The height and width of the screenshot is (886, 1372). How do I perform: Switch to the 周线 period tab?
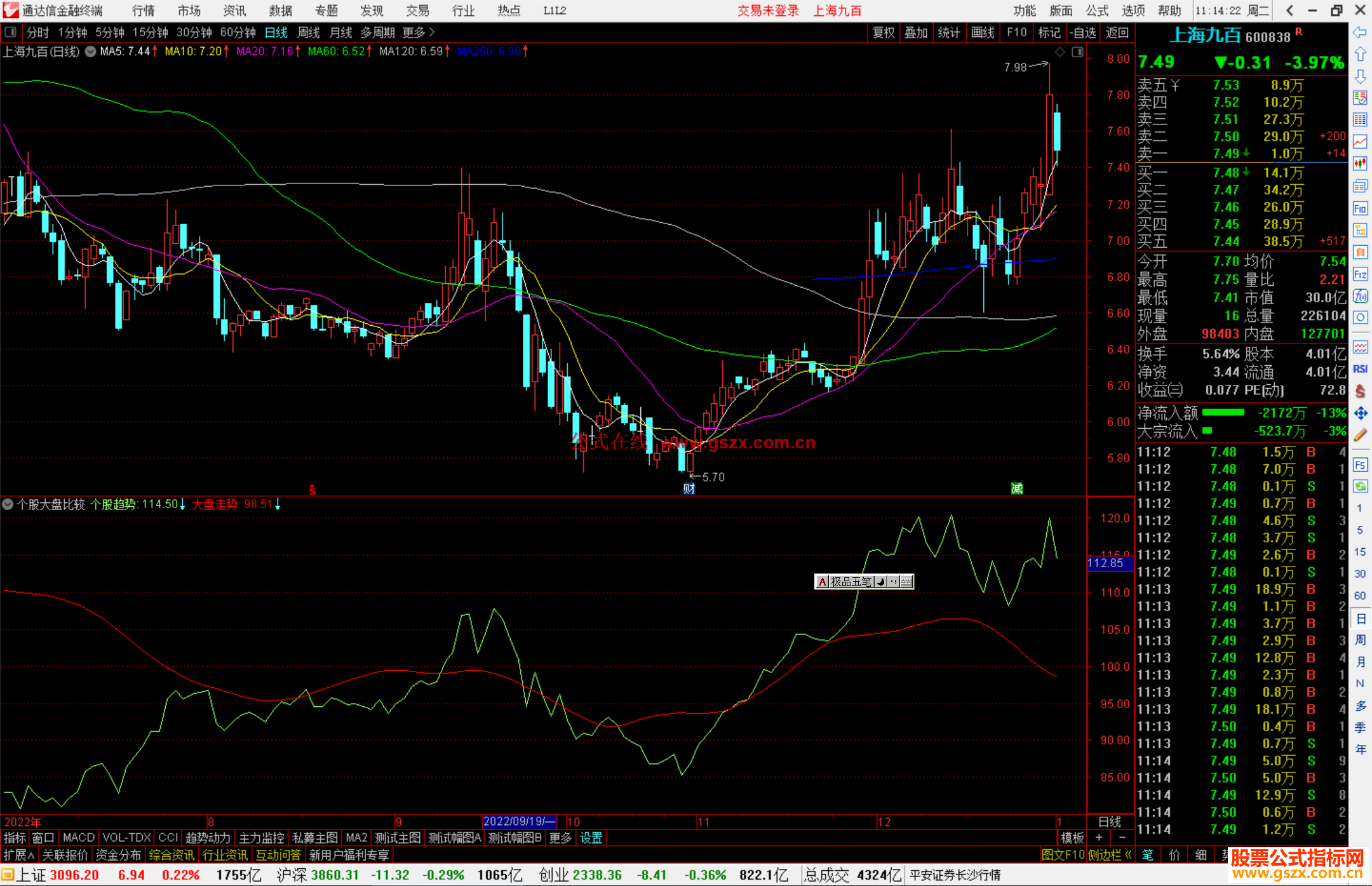click(x=308, y=32)
